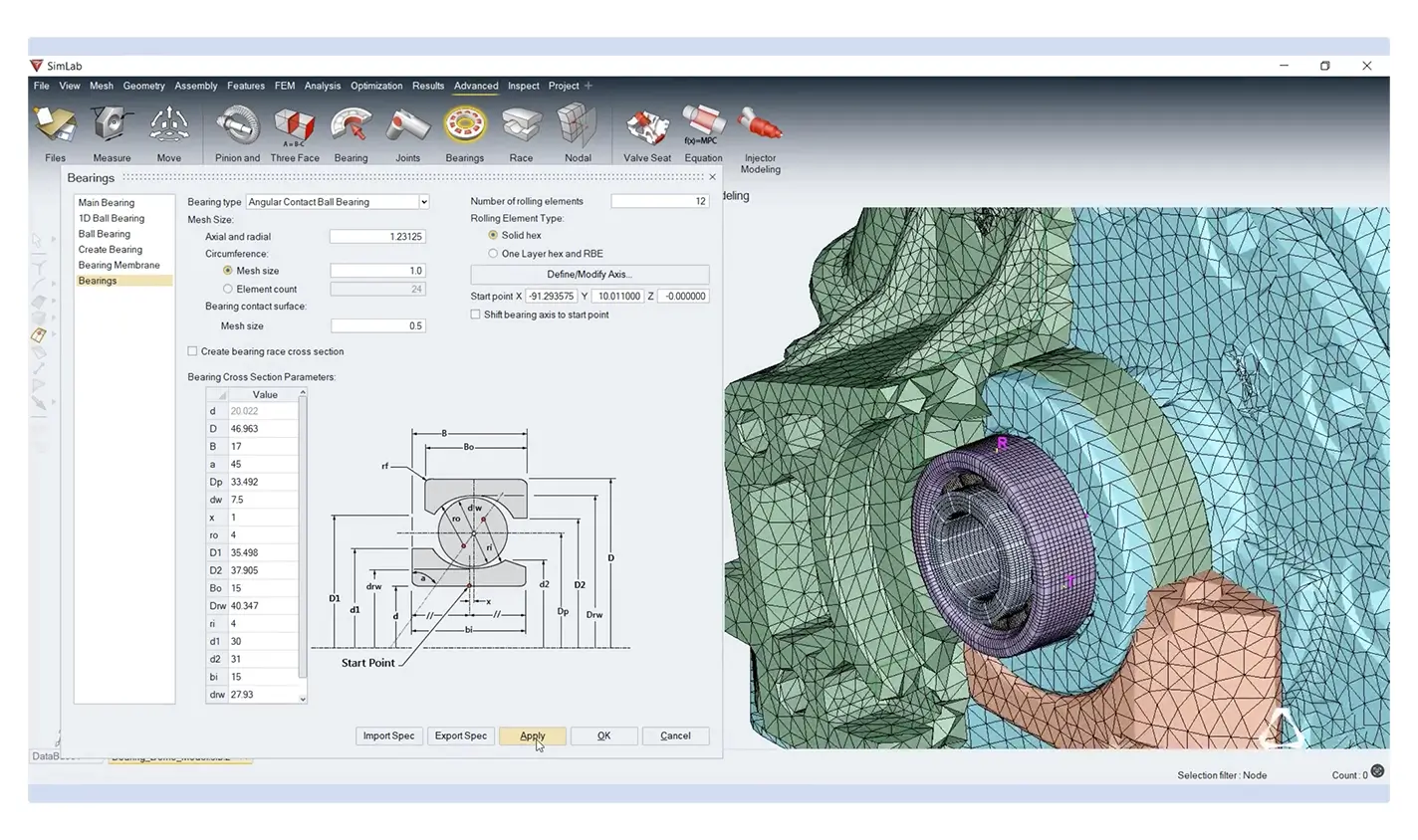Select the Race tool icon

click(x=521, y=127)
